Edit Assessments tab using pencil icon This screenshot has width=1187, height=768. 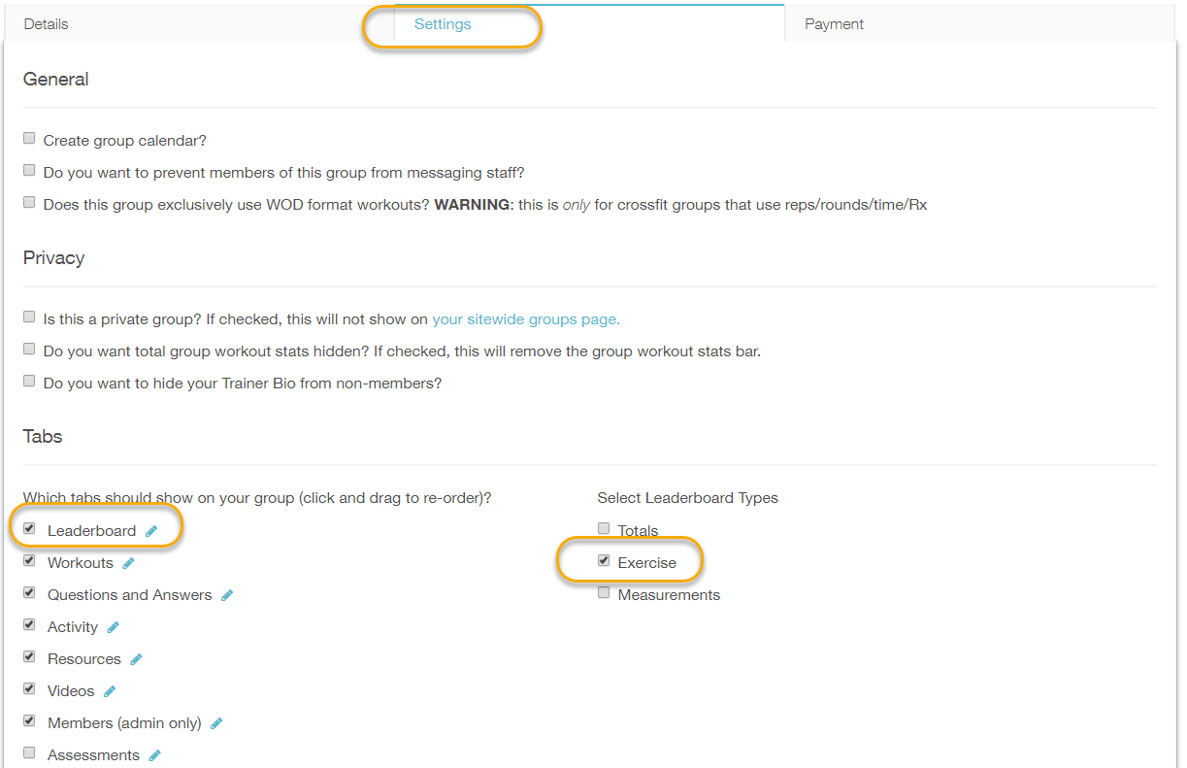tap(154, 755)
